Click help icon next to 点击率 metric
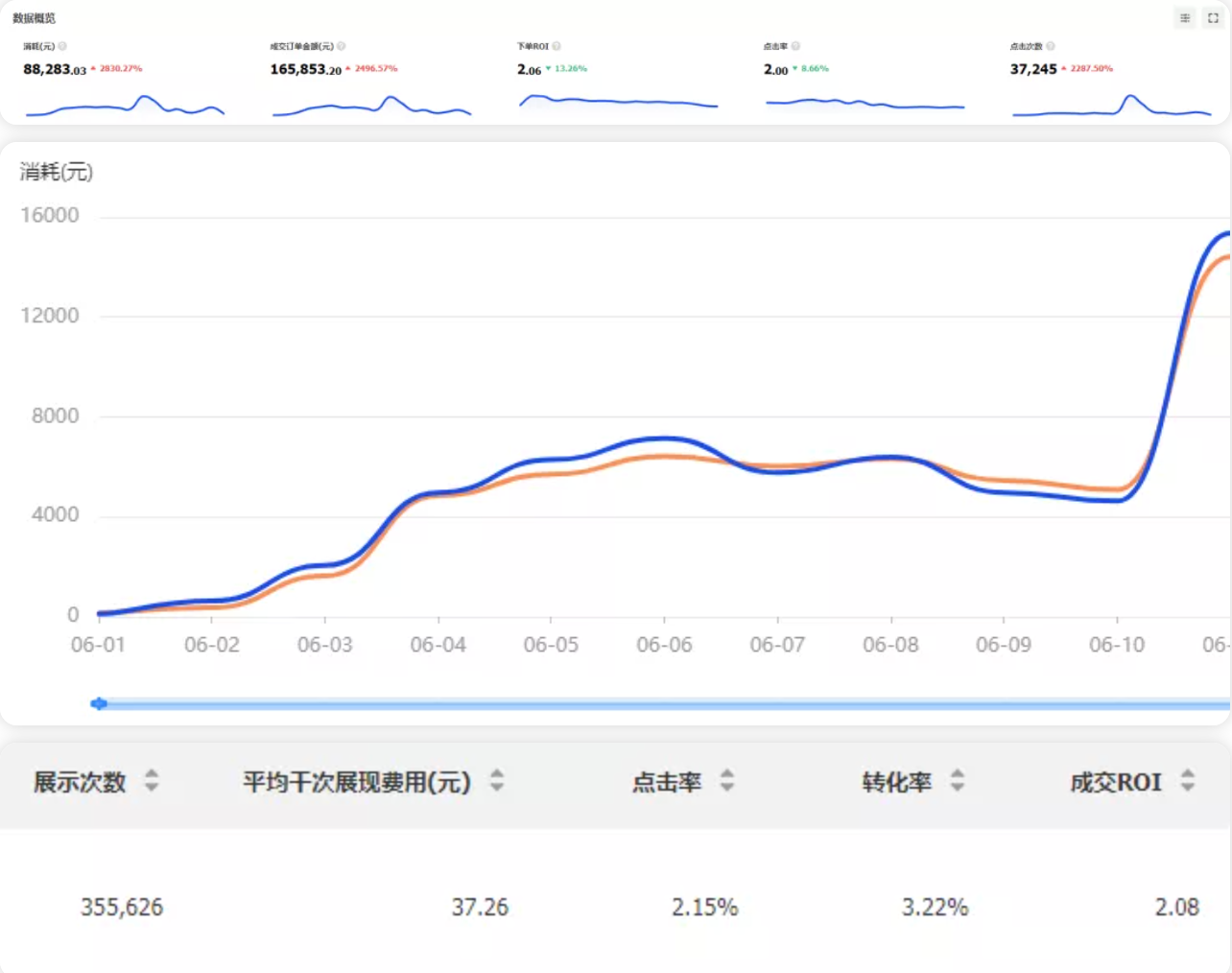The height and width of the screenshot is (973, 1232). 795,46
